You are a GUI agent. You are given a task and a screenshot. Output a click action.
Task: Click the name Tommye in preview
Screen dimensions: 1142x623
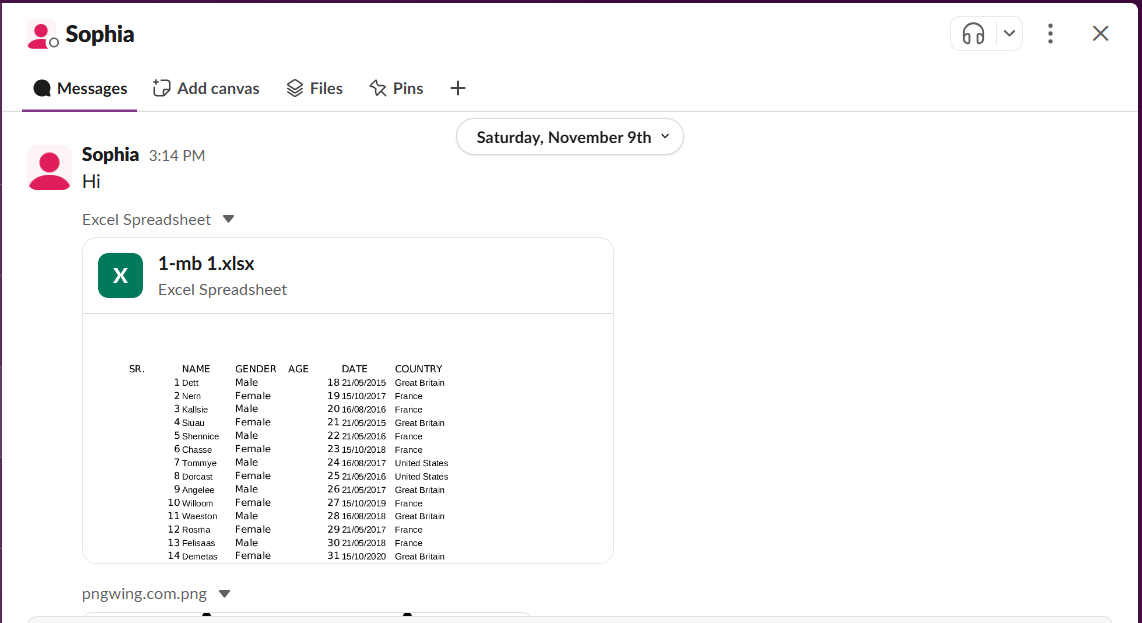200,463
